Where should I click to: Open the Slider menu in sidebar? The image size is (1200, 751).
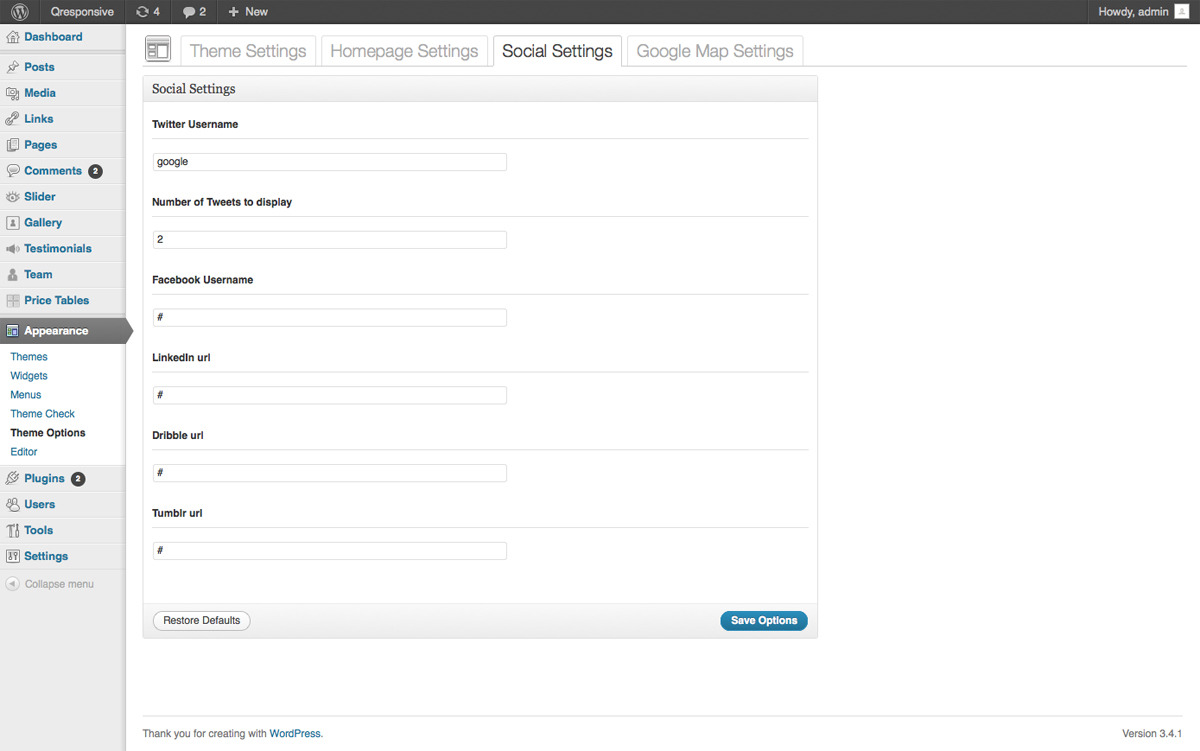point(40,197)
